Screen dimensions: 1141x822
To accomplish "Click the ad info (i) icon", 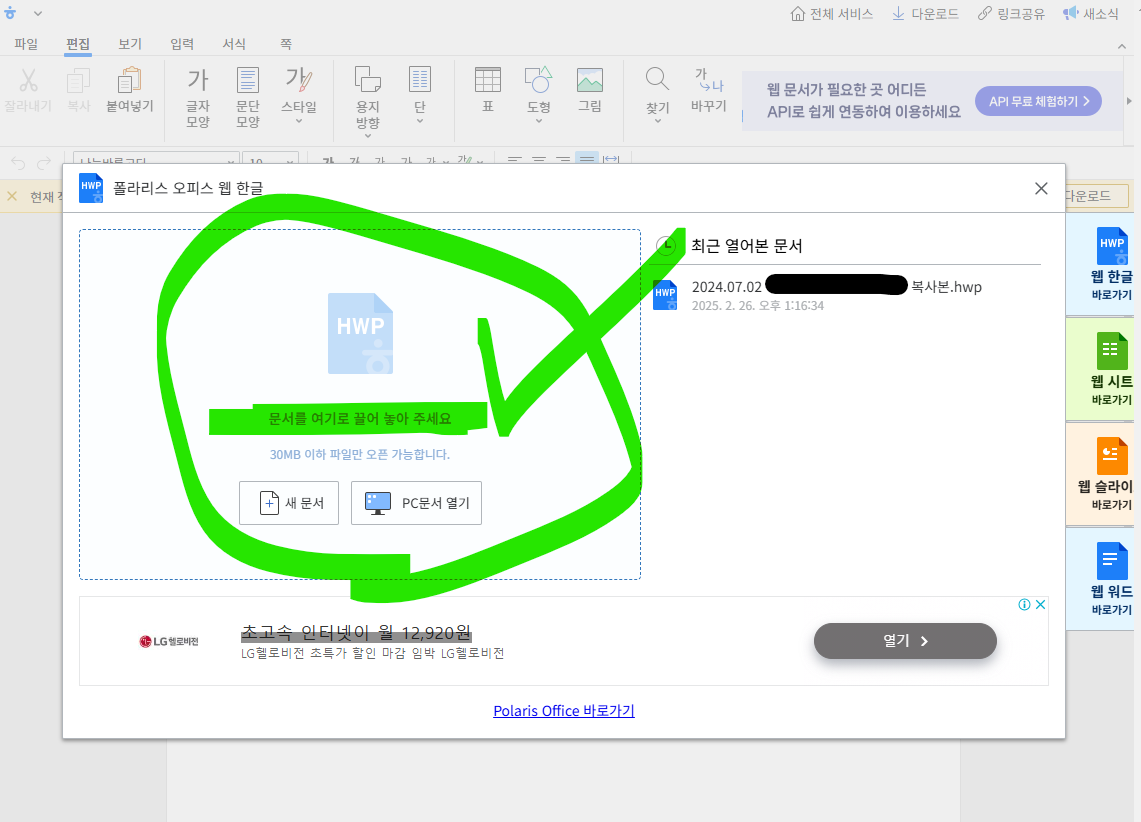I will [1024, 604].
